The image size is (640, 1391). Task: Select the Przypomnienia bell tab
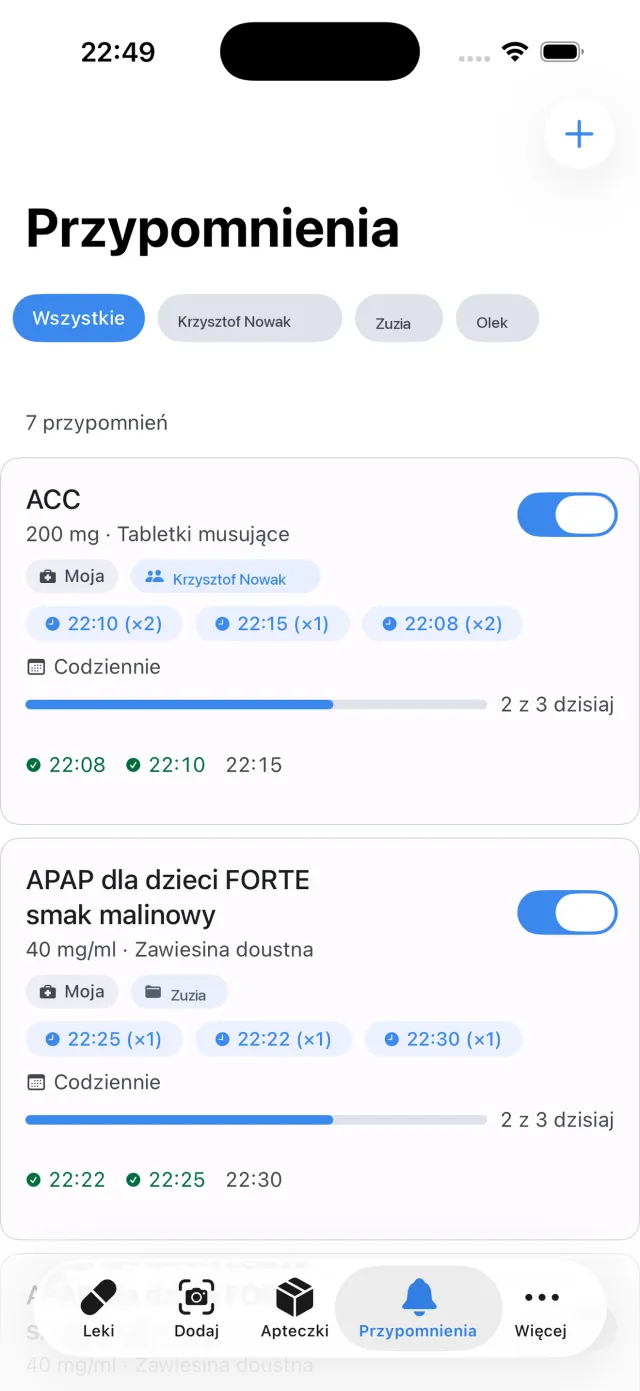click(x=418, y=1309)
